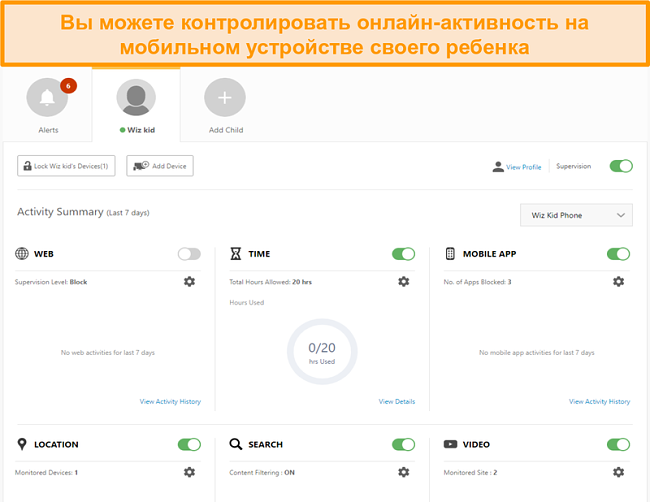Screen dimensions: 650x502
Task: Click 'No web activities for last 7 days'
Action: pos(108,353)
